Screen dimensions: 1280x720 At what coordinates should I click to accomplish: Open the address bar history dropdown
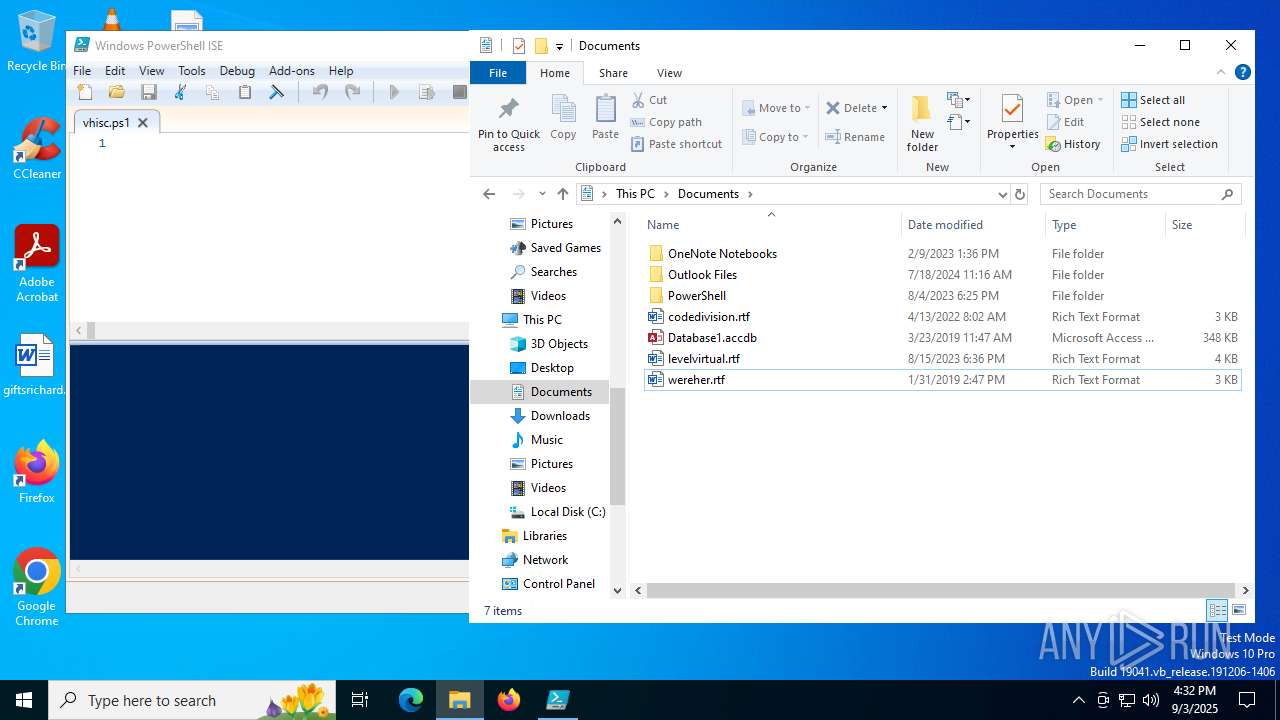click(x=1002, y=194)
